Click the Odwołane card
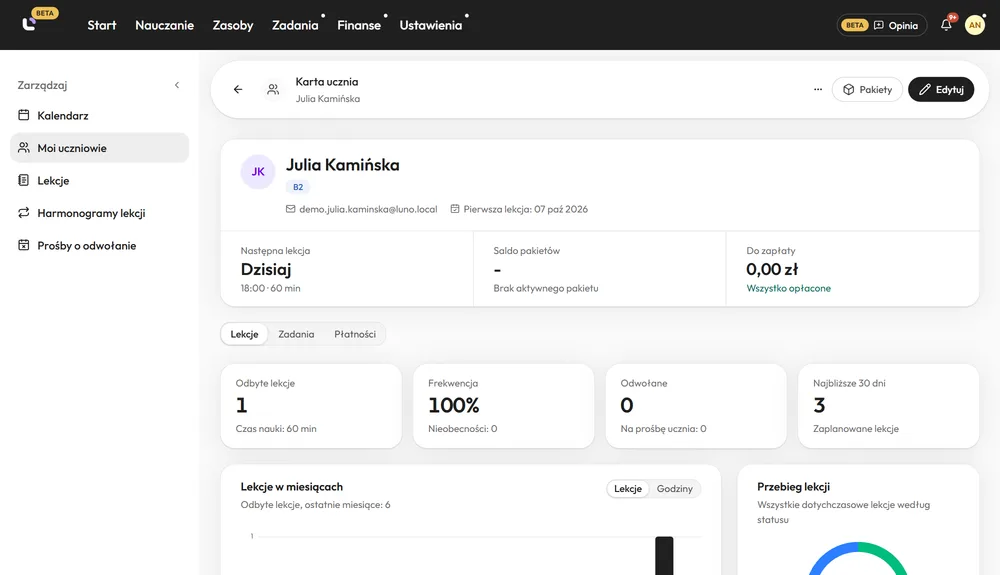The width and height of the screenshot is (1000, 575). (x=696, y=405)
